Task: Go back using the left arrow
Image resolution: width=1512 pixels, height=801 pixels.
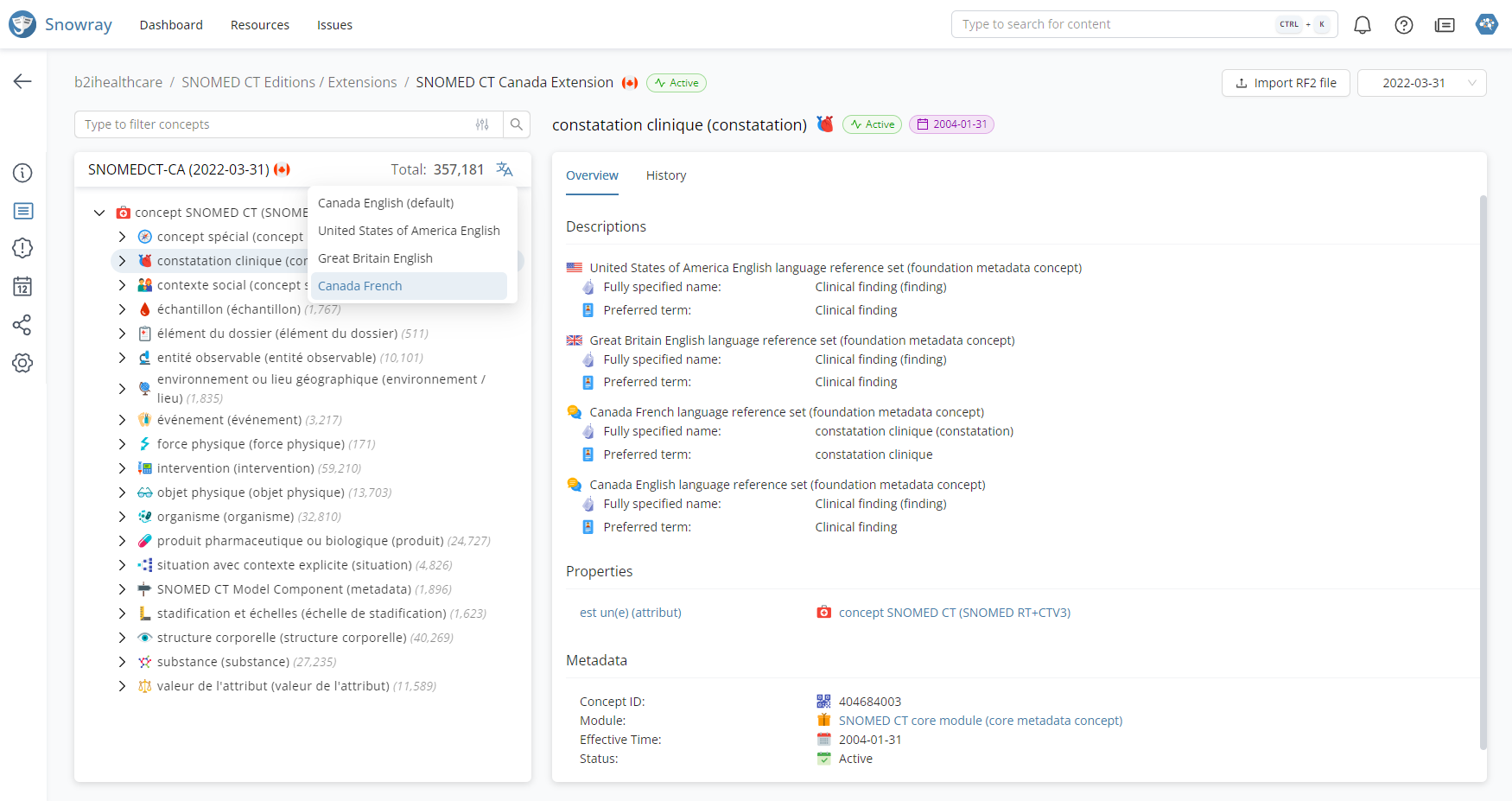Action: (22, 81)
